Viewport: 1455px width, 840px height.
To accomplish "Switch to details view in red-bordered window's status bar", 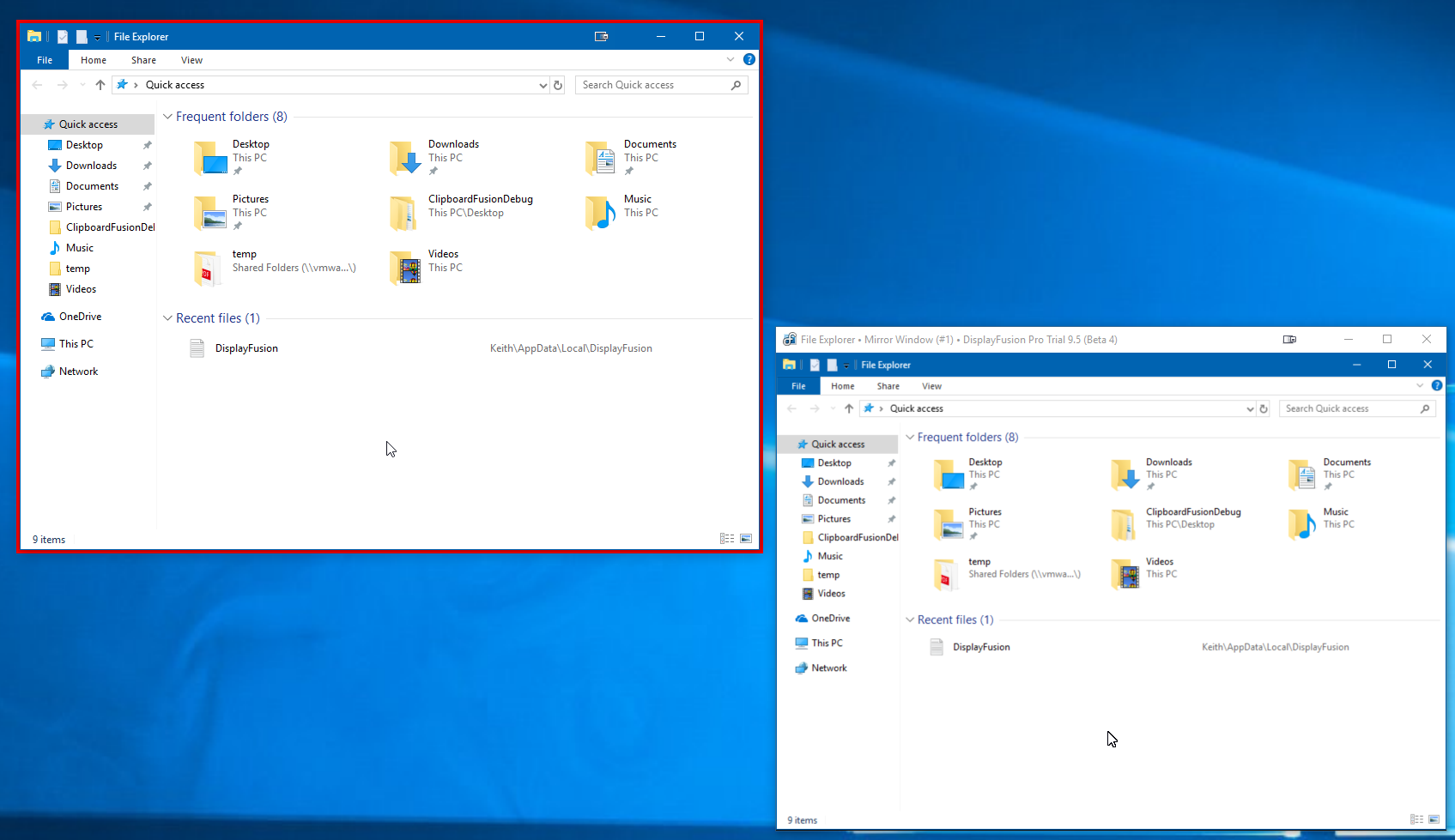I will 727,539.
